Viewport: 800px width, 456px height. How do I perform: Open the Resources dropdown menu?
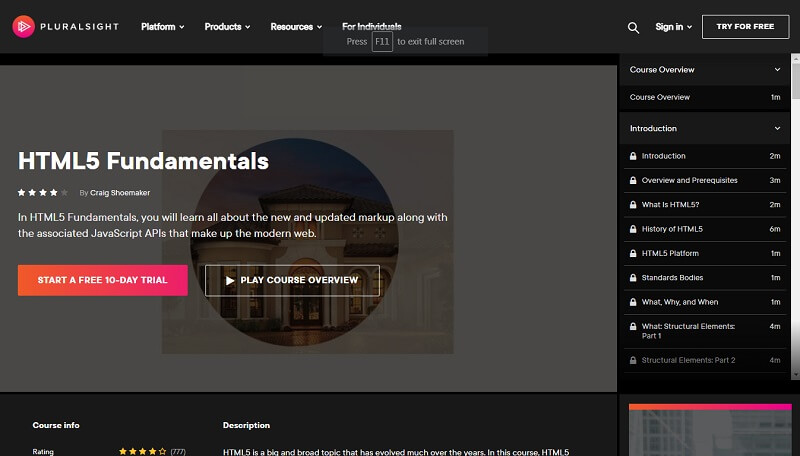point(296,27)
